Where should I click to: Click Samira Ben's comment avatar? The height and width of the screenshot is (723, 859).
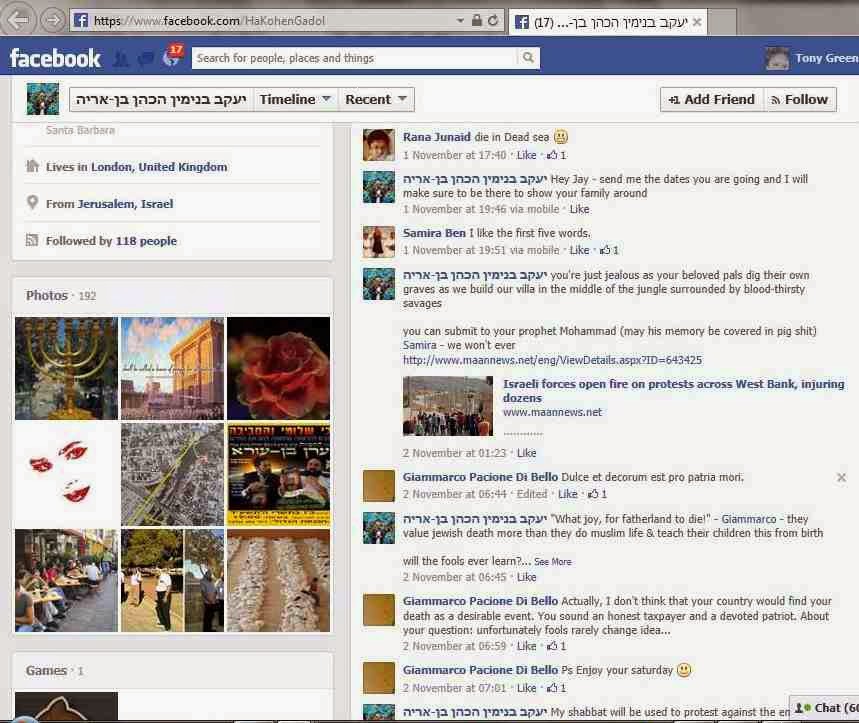379,242
